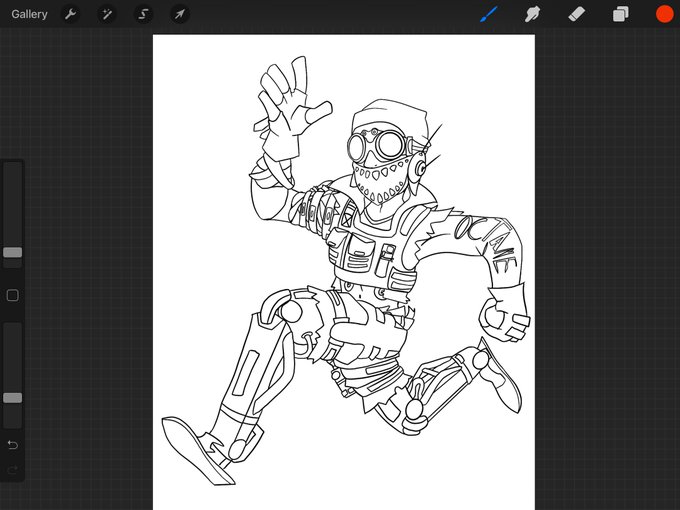Activate the Selection tool
Image resolution: width=680 pixels, height=510 pixels.
[x=143, y=14]
